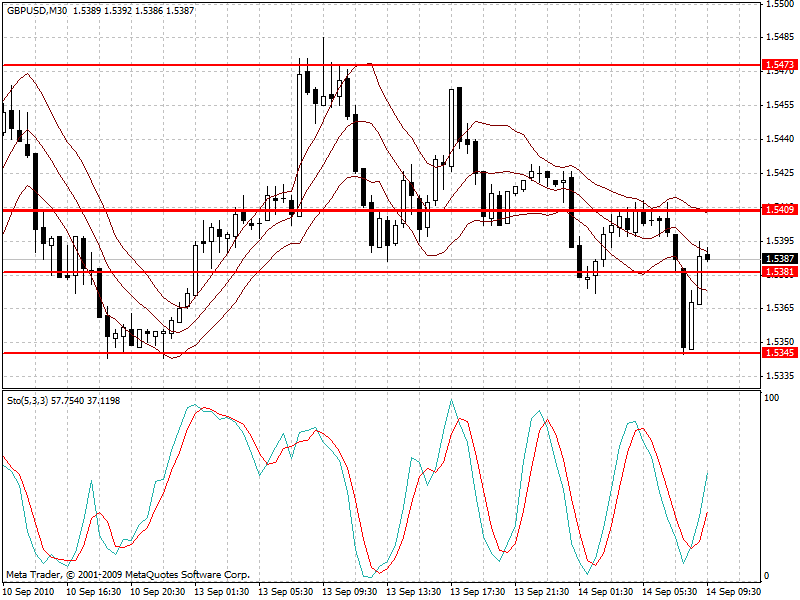Viewport: 800px width, 600px height.
Task: Click the 10 Sep 16:30 time label
Action: pos(93,592)
